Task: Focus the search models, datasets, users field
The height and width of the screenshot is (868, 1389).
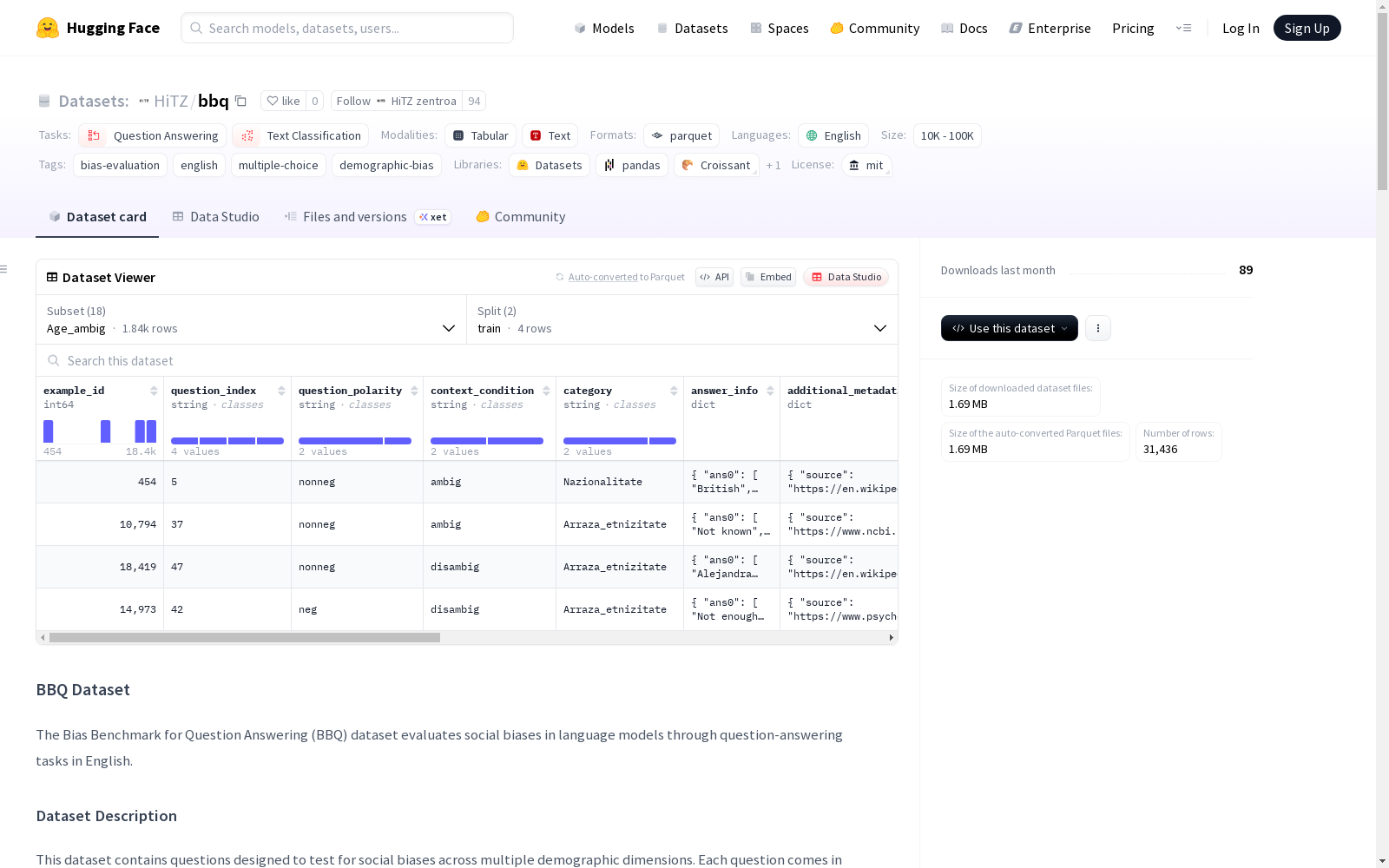Action: pos(347,28)
